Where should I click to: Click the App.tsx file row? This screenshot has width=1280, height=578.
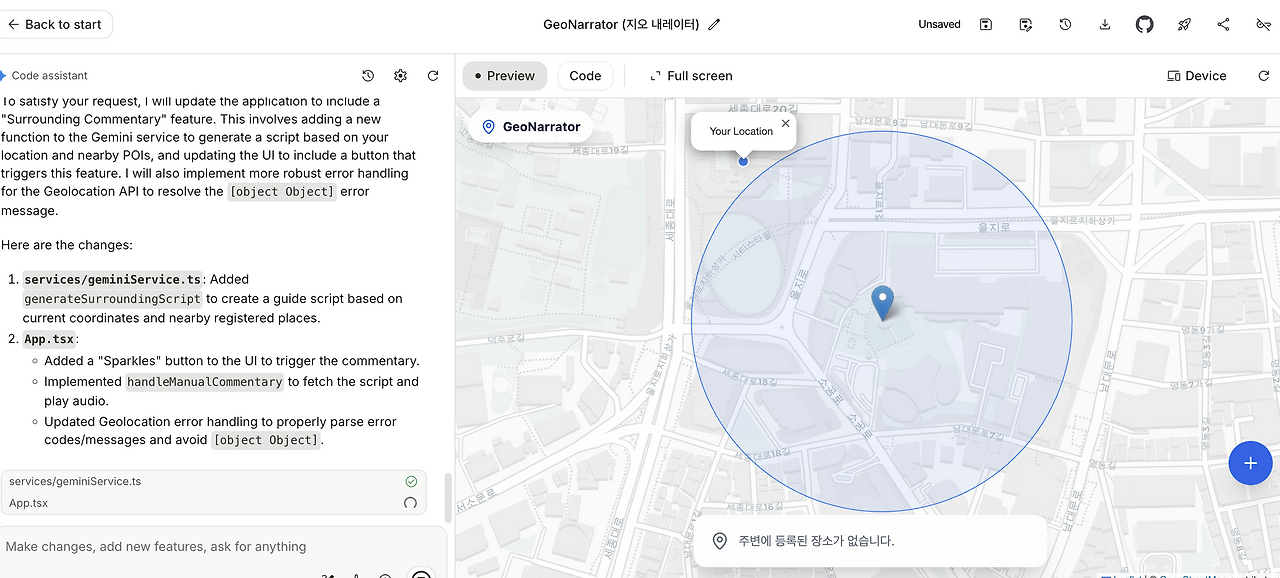click(213, 503)
